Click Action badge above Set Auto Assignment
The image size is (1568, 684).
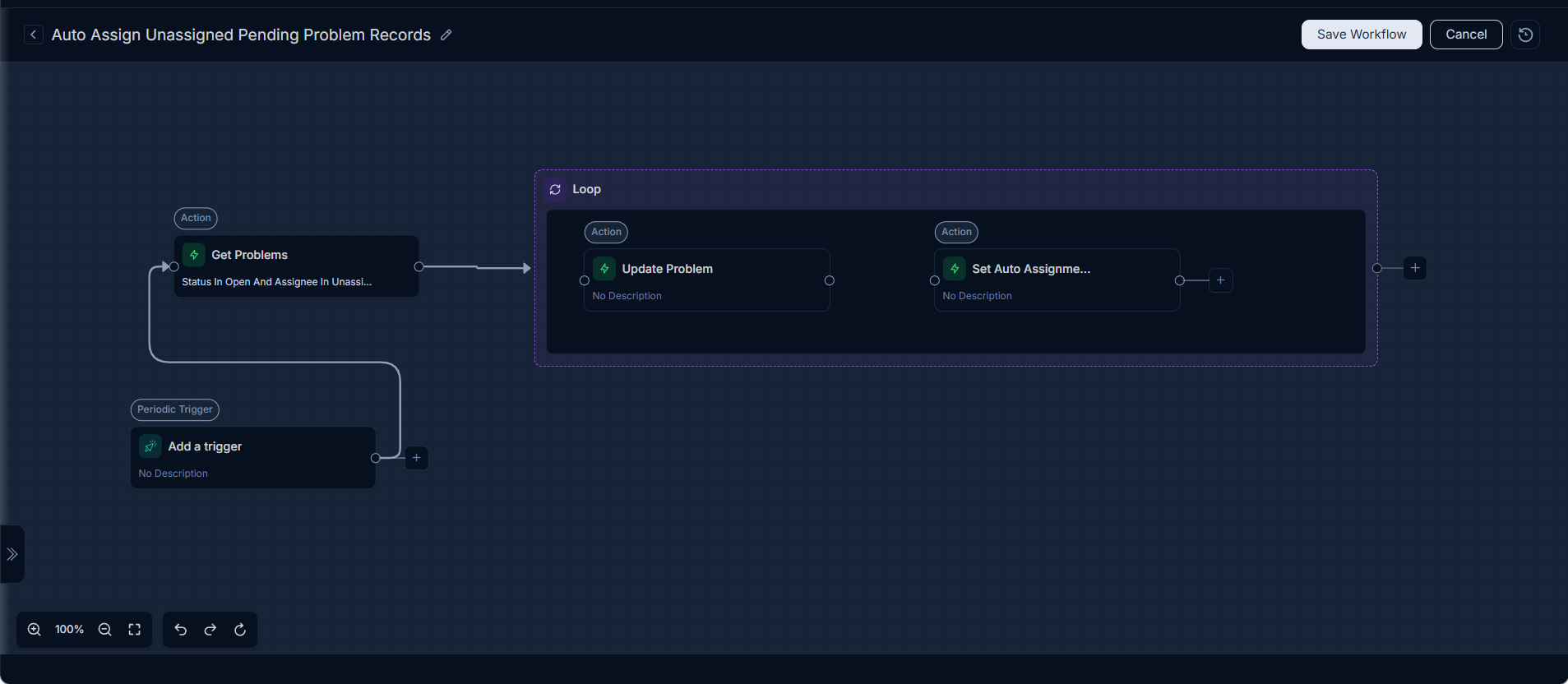click(x=956, y=232)
